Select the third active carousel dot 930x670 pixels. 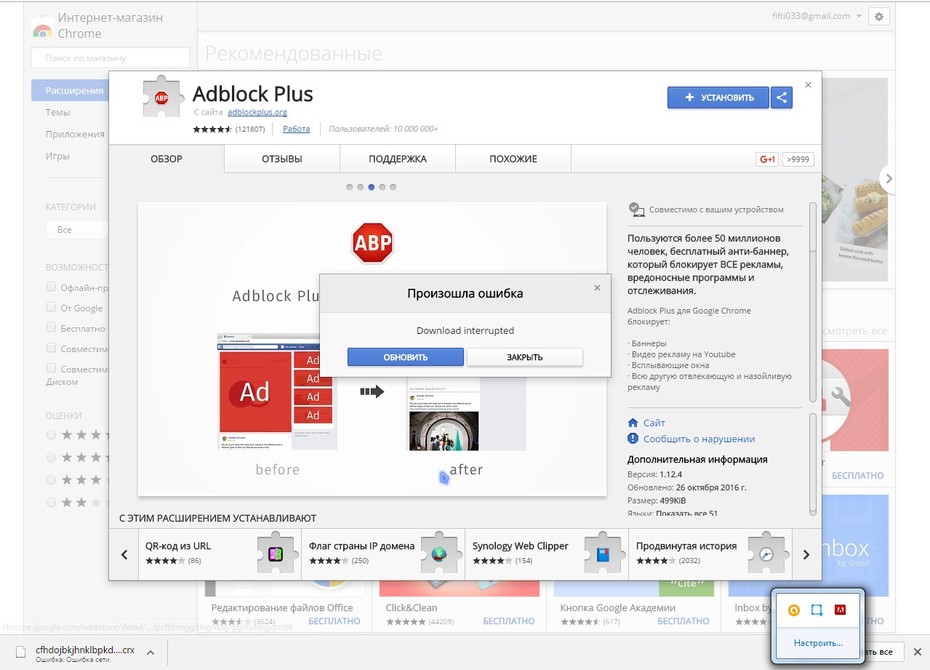[x=371, y=187]
